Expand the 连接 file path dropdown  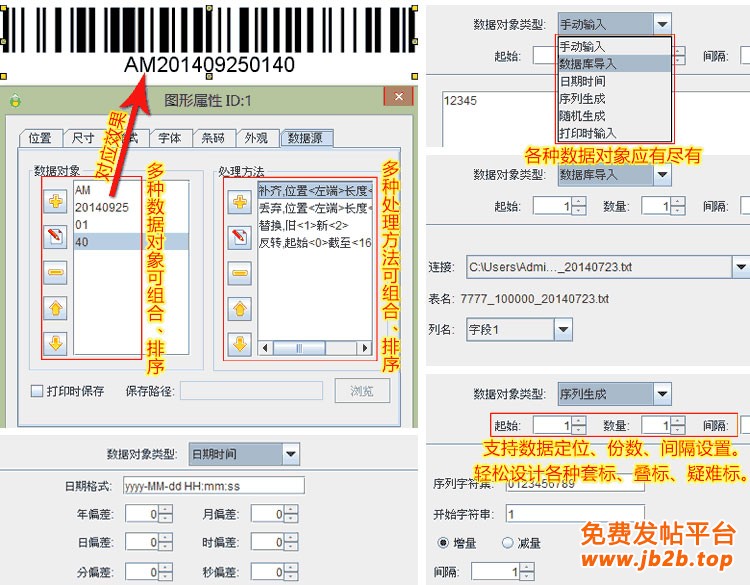(740, 267)
